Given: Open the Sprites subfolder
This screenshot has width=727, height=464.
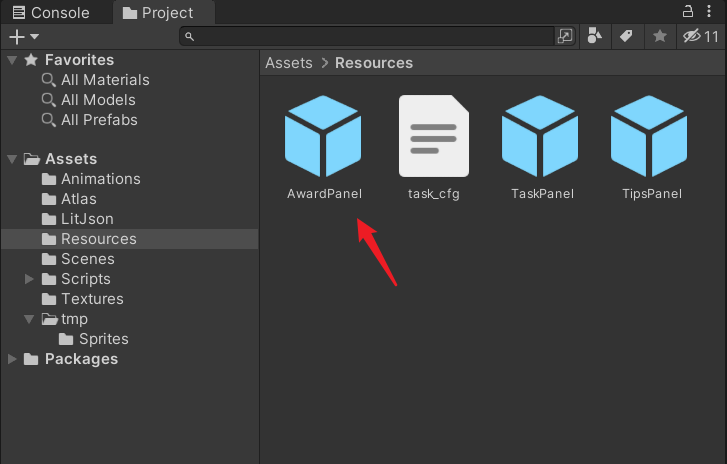Looking at the screenshot, I should [94, 339].
